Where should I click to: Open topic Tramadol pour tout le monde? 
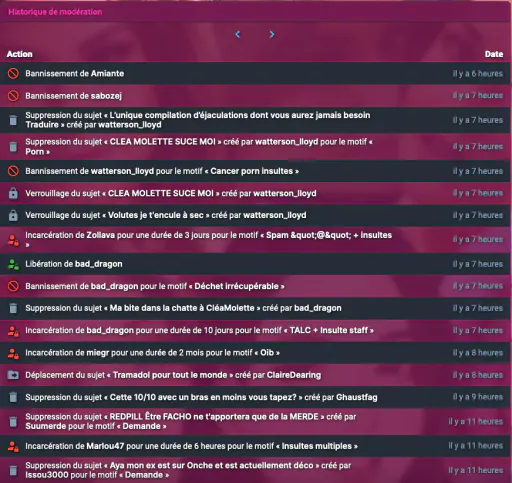point(170,375)
